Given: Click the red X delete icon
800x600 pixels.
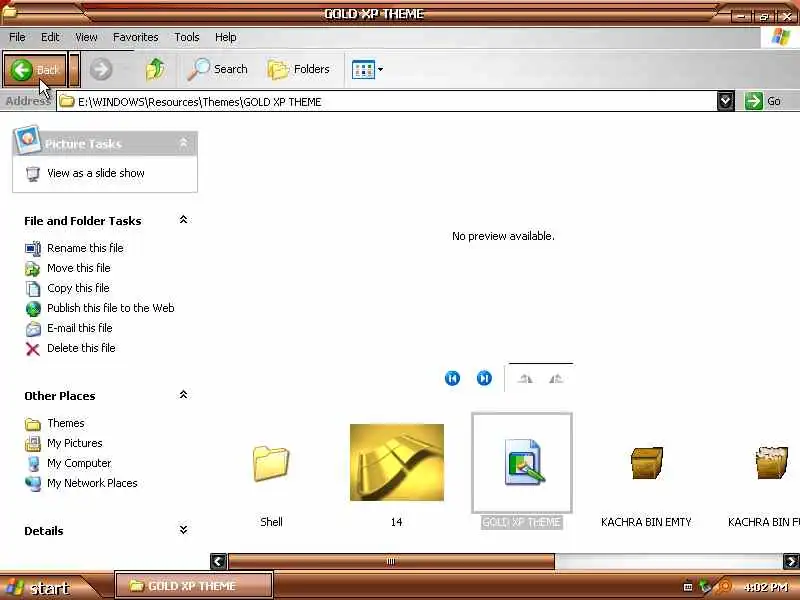Looking at the screenshot, I should click(33, 349).
